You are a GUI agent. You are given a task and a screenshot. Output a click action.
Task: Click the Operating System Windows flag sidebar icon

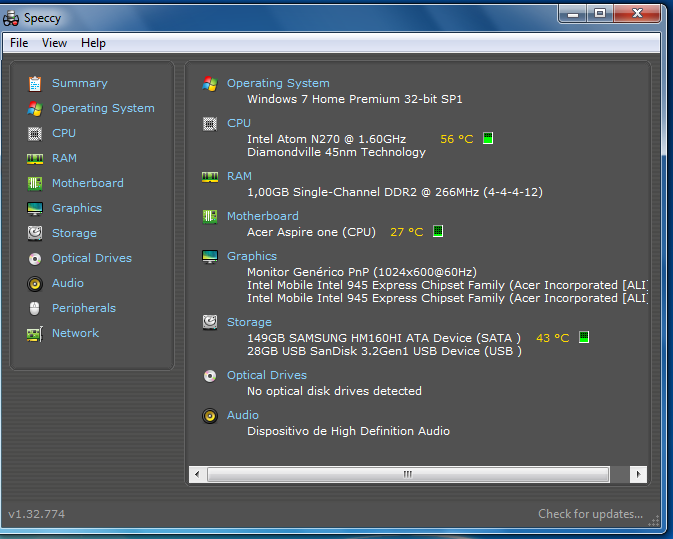[x=35, y=109]
